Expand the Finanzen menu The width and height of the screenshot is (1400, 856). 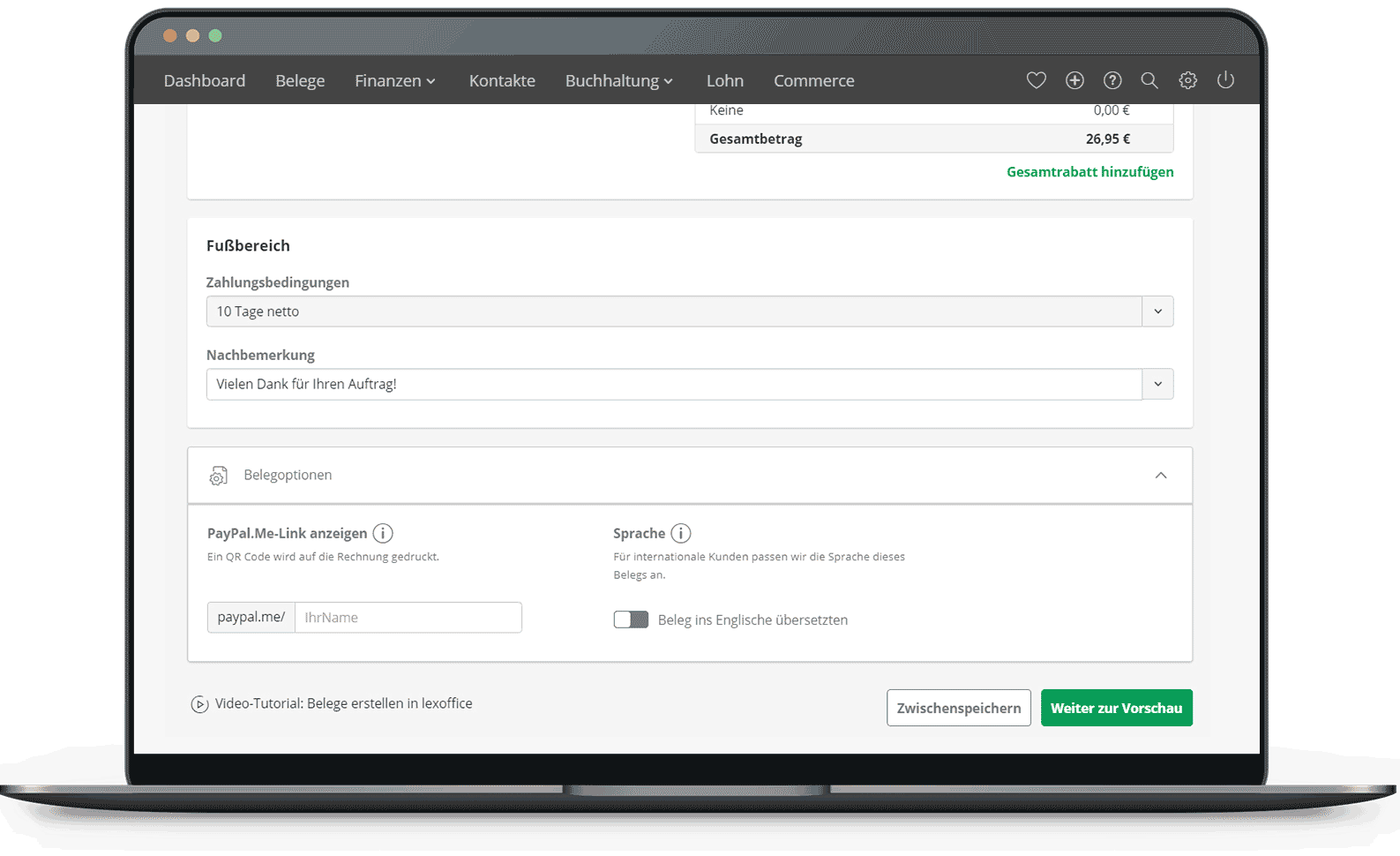point(394,80)
